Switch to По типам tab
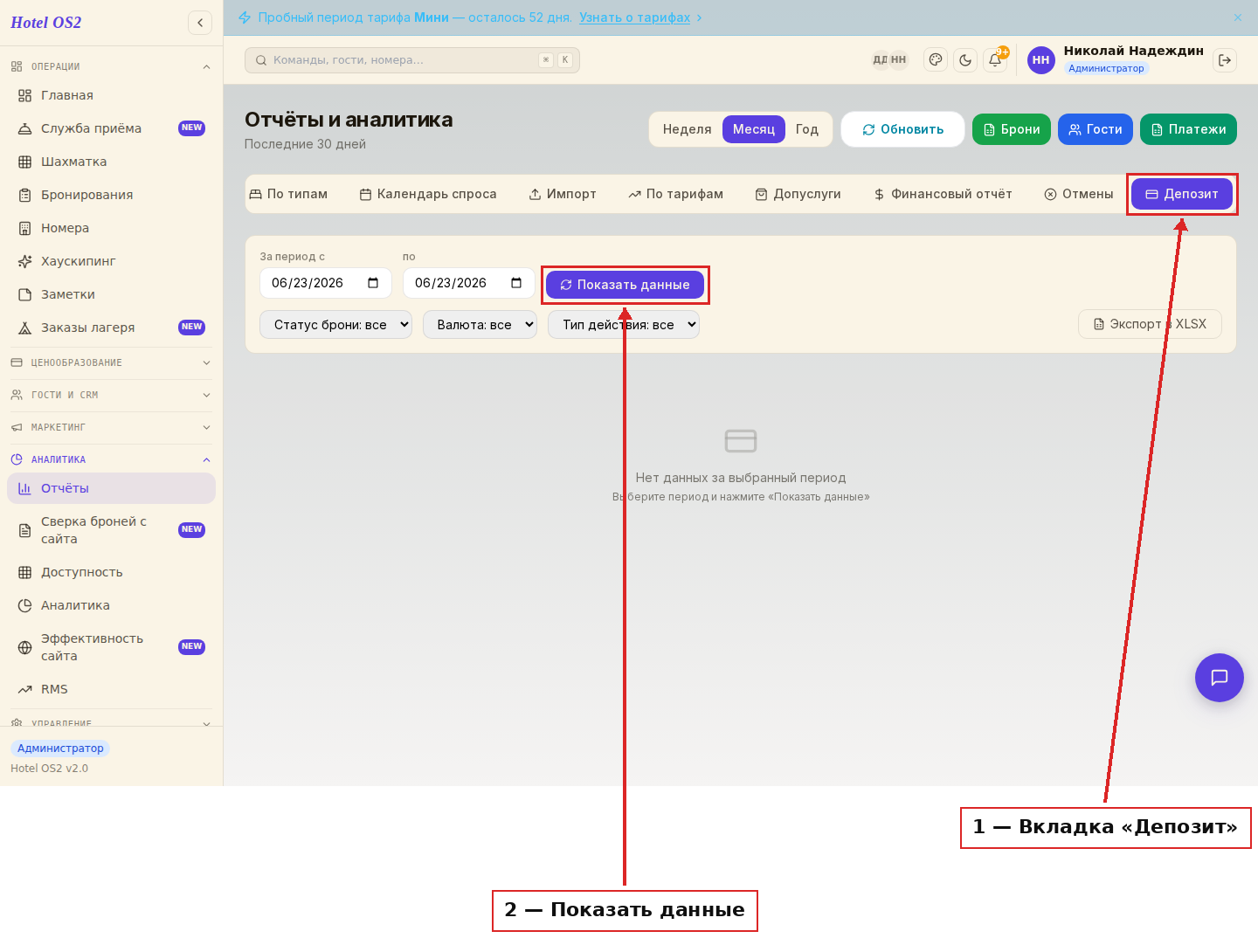 [288, 194]
